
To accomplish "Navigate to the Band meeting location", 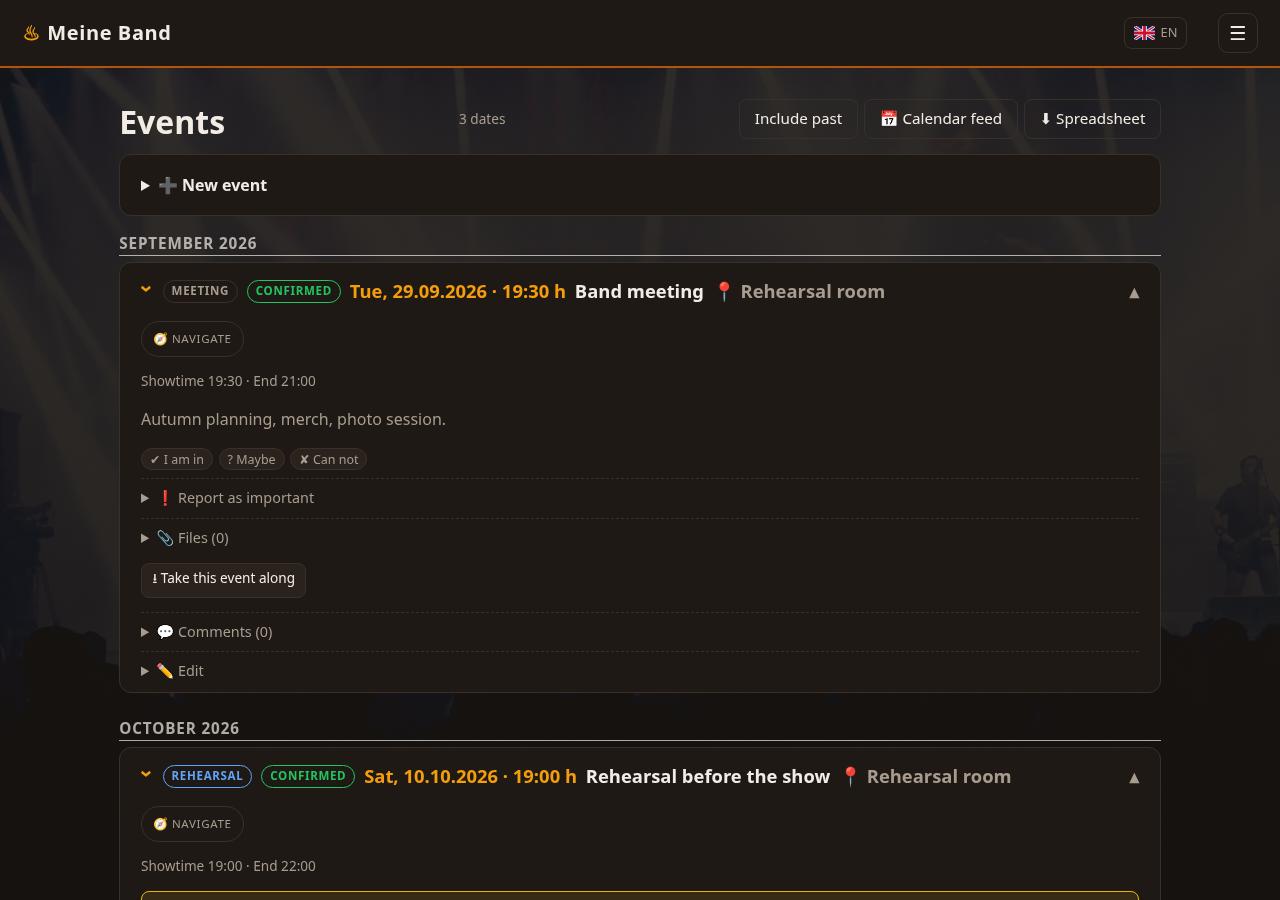I will click(x=192, y=339).
